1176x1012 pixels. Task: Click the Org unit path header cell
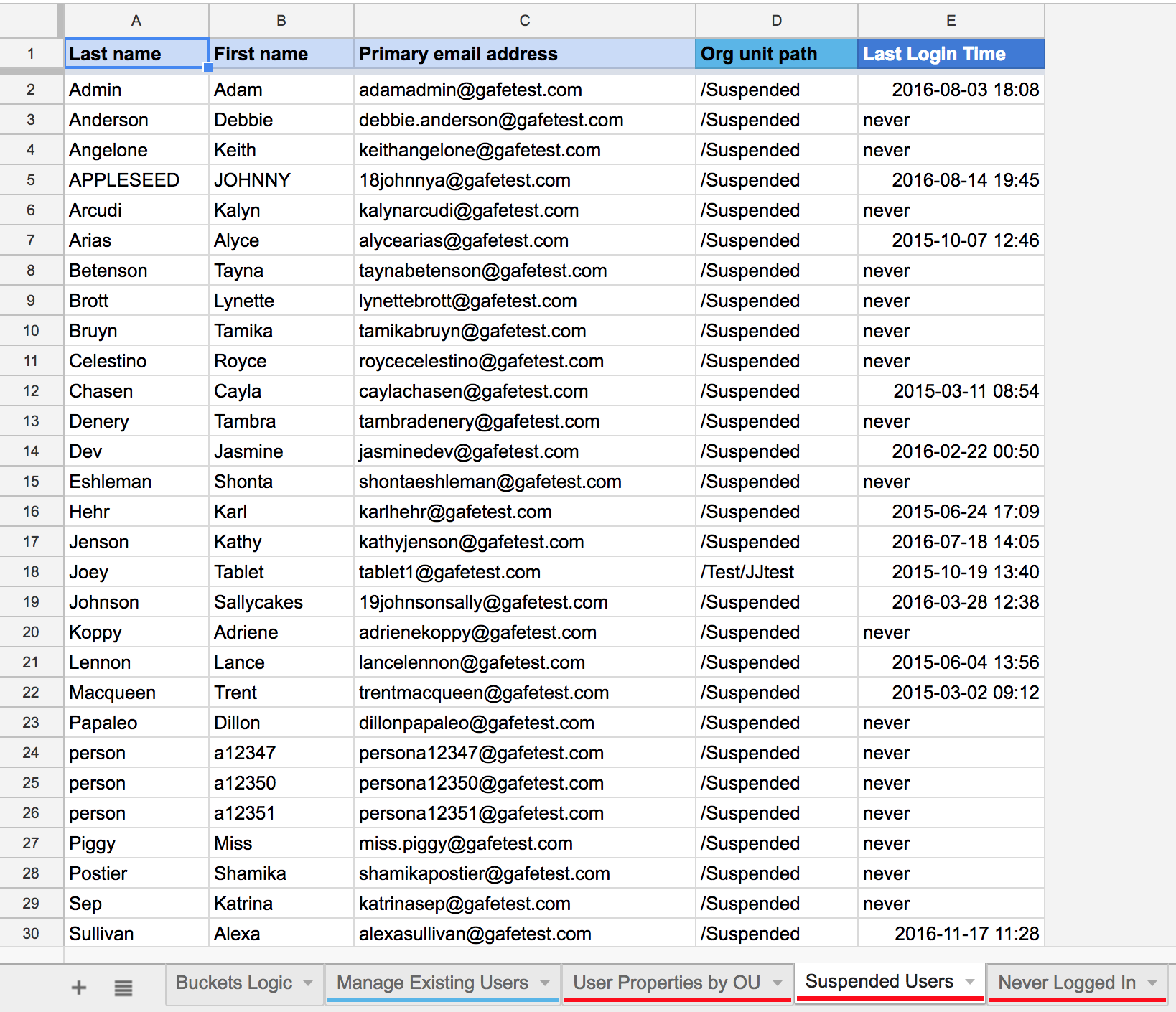[x=776, y=54]
